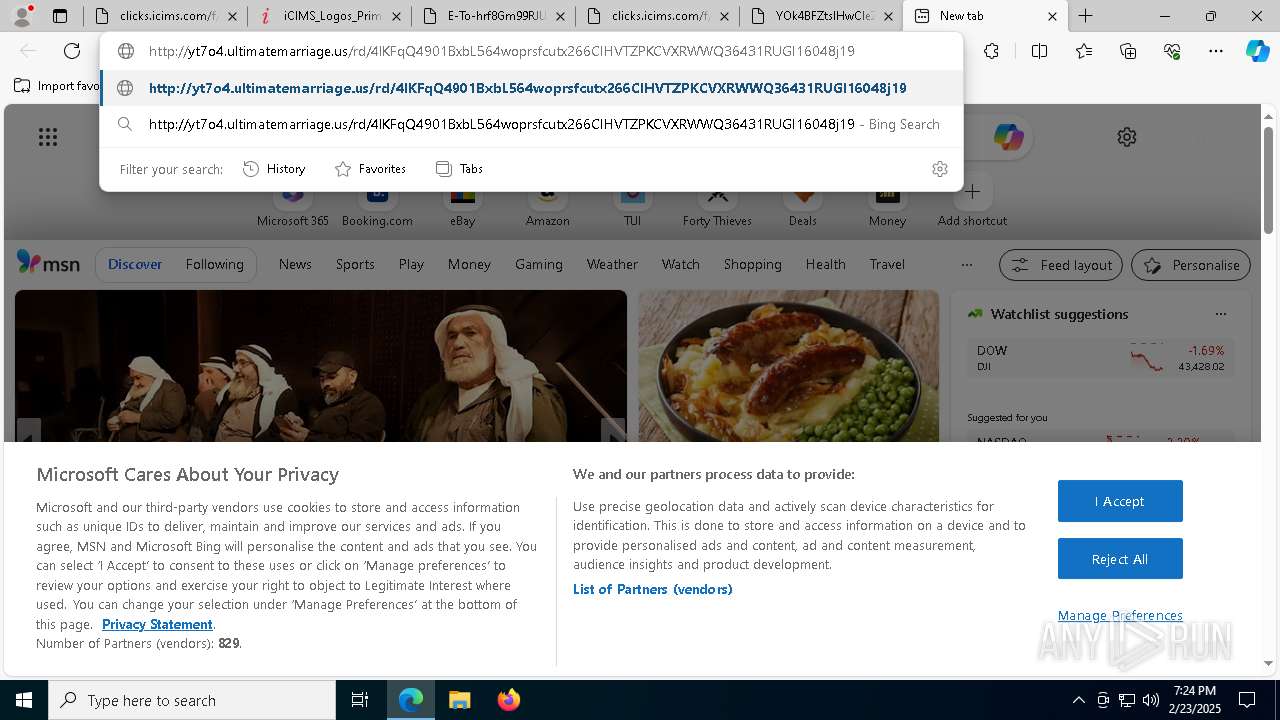Open the Extensions puzzle icon

click(x=991, y=51)
